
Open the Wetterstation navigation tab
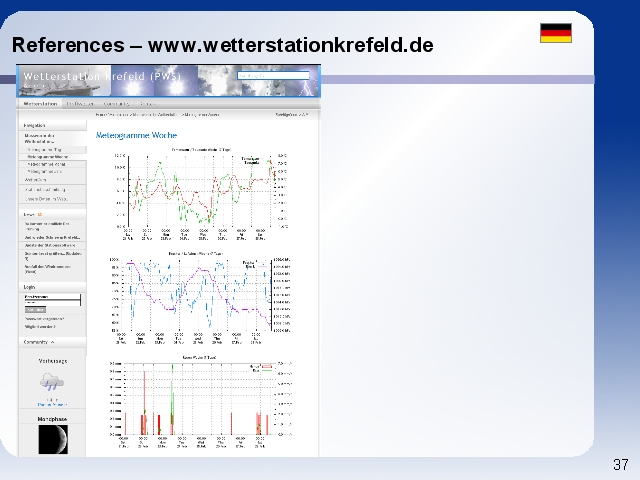[x=40, y=104]
